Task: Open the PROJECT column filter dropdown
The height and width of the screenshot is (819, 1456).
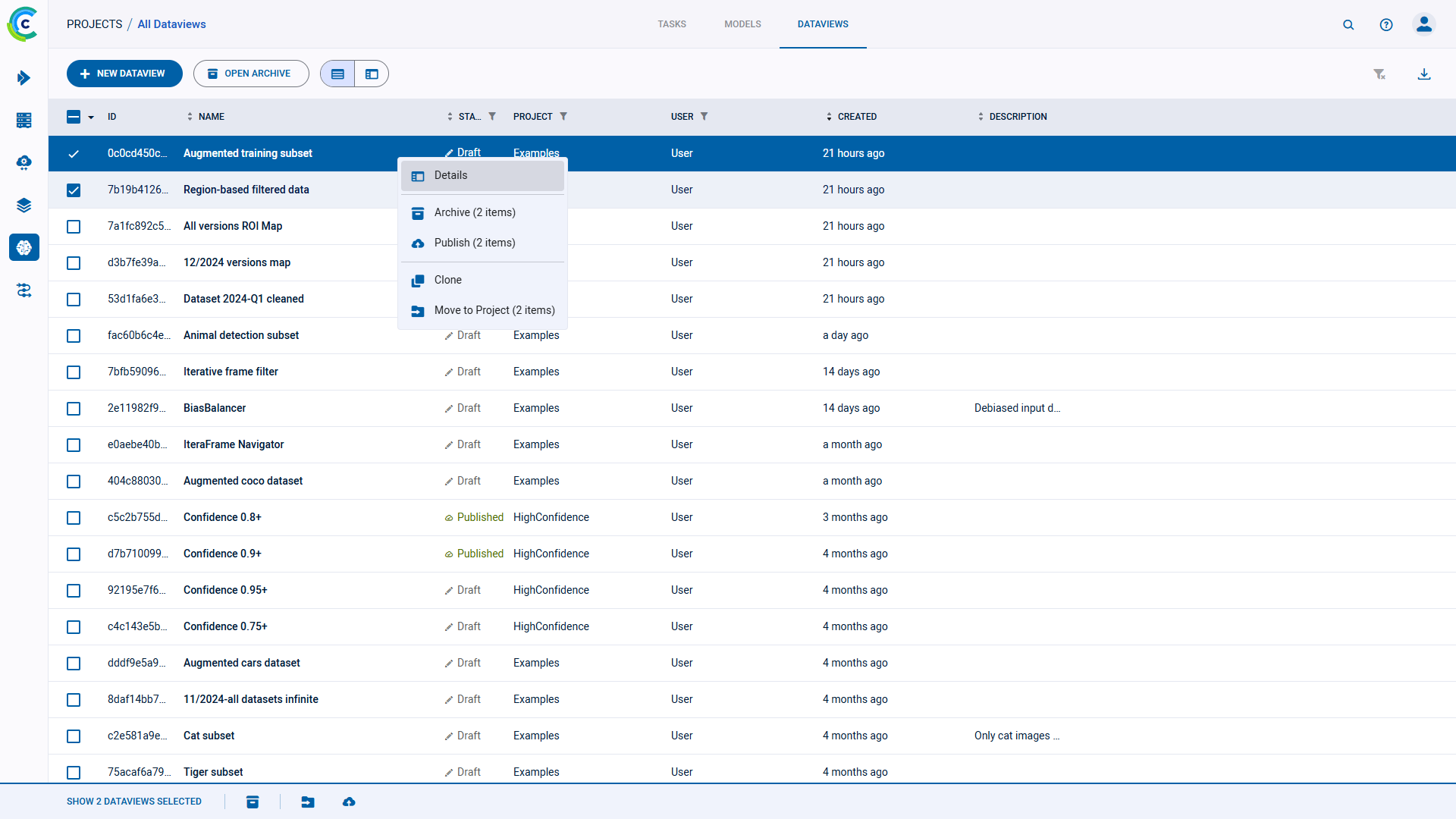Action: [x=564, y=116]
